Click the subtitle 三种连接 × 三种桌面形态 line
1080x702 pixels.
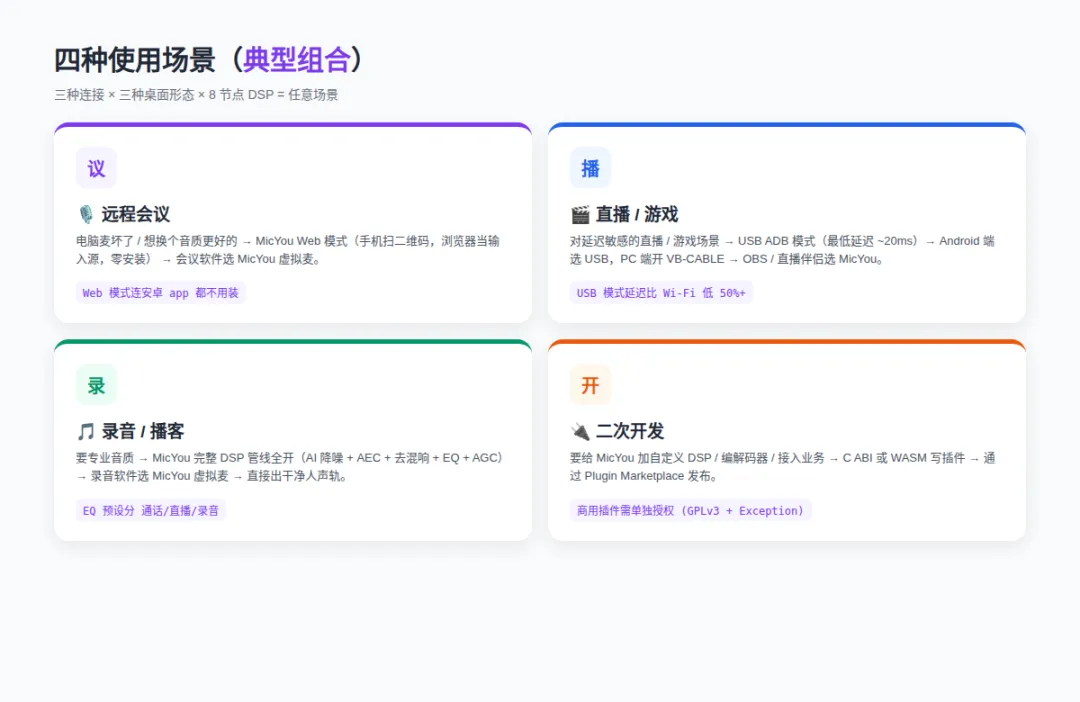pyautogui.click(x=196, y=95)
